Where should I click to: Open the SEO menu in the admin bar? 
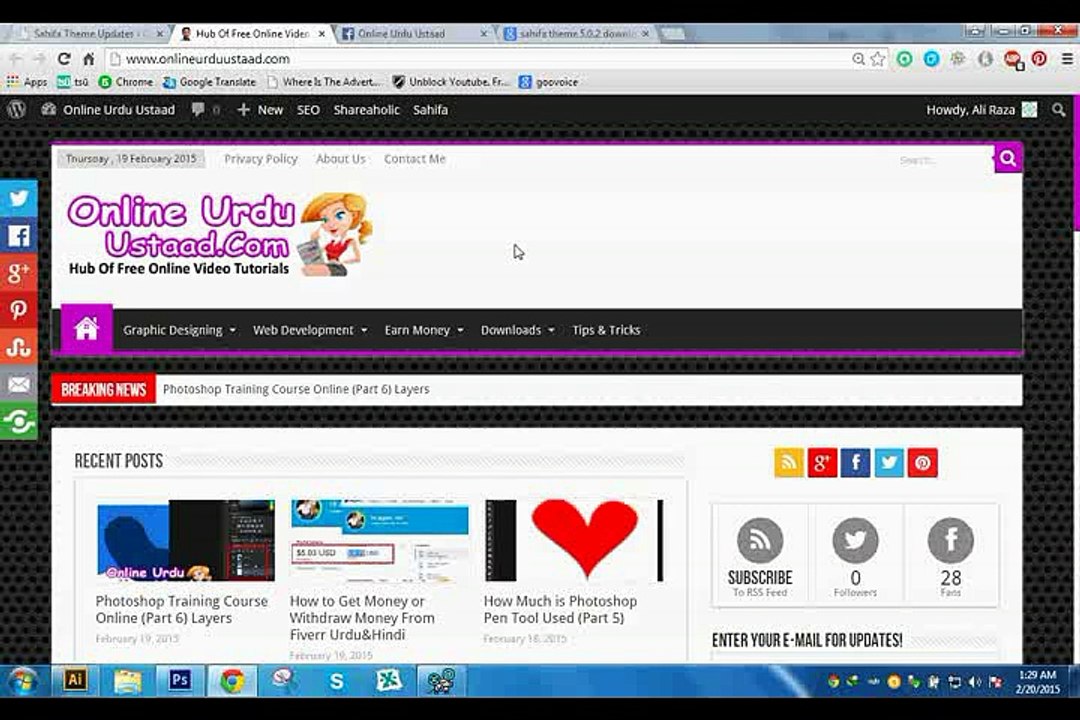(308, 110)
